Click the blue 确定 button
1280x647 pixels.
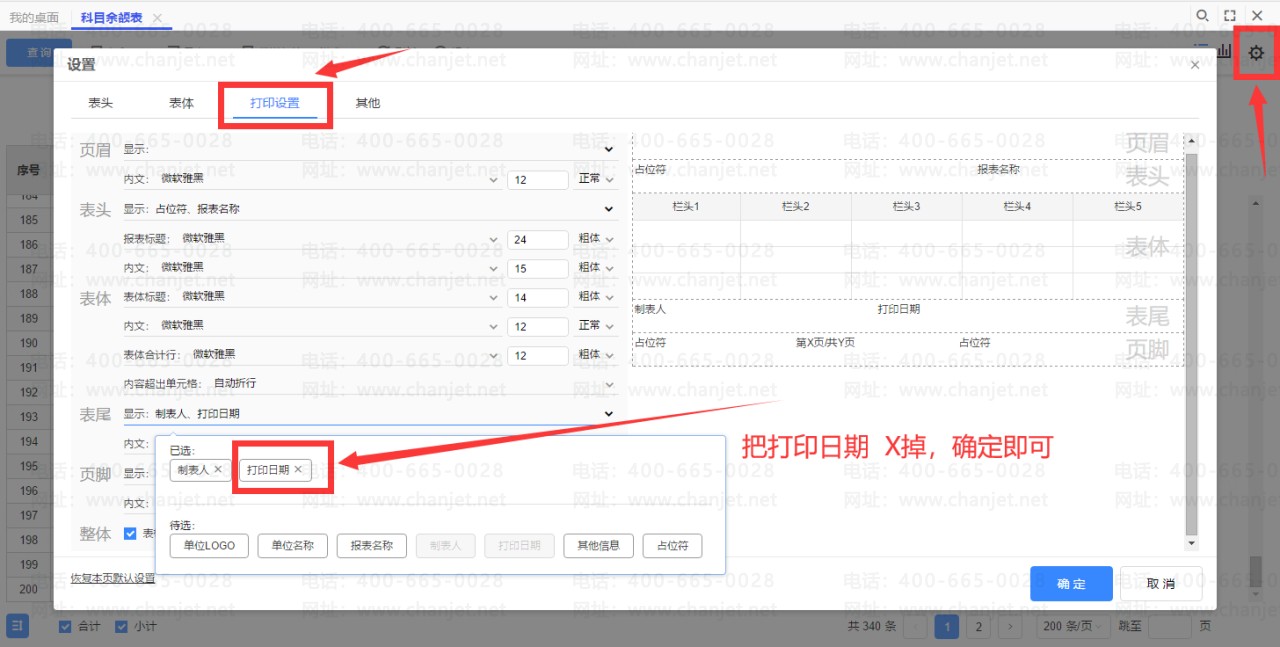tap(1071, 584)
